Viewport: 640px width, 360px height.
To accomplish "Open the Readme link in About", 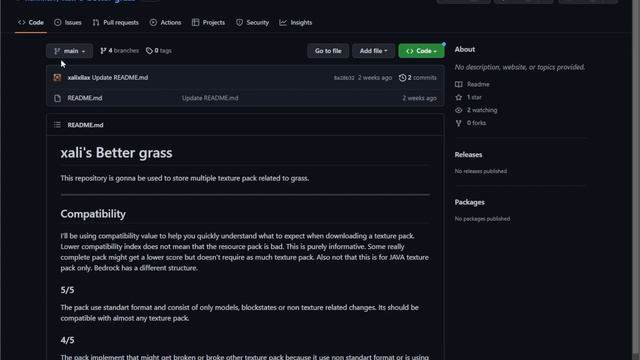I will point(478,84).
